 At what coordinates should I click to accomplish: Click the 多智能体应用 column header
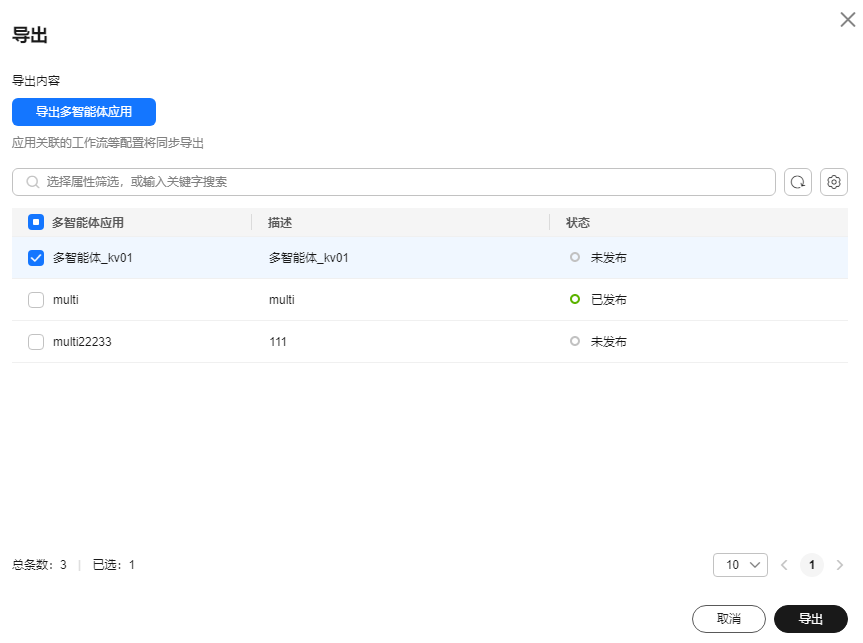click(88, 222)
